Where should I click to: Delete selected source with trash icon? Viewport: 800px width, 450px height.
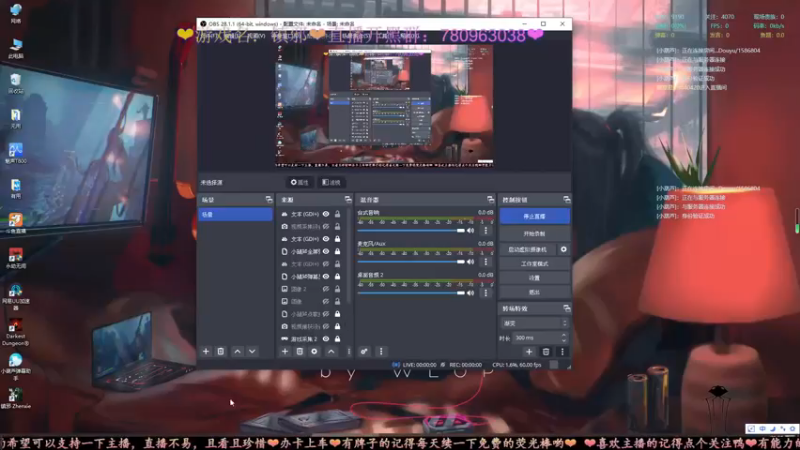299,352
